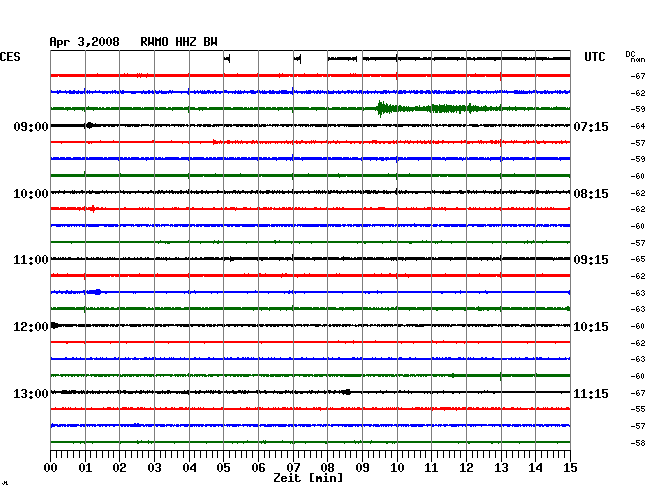
Task: Click the blue blob marker below 11:00 trace
Action: click(x=95, y=292)
